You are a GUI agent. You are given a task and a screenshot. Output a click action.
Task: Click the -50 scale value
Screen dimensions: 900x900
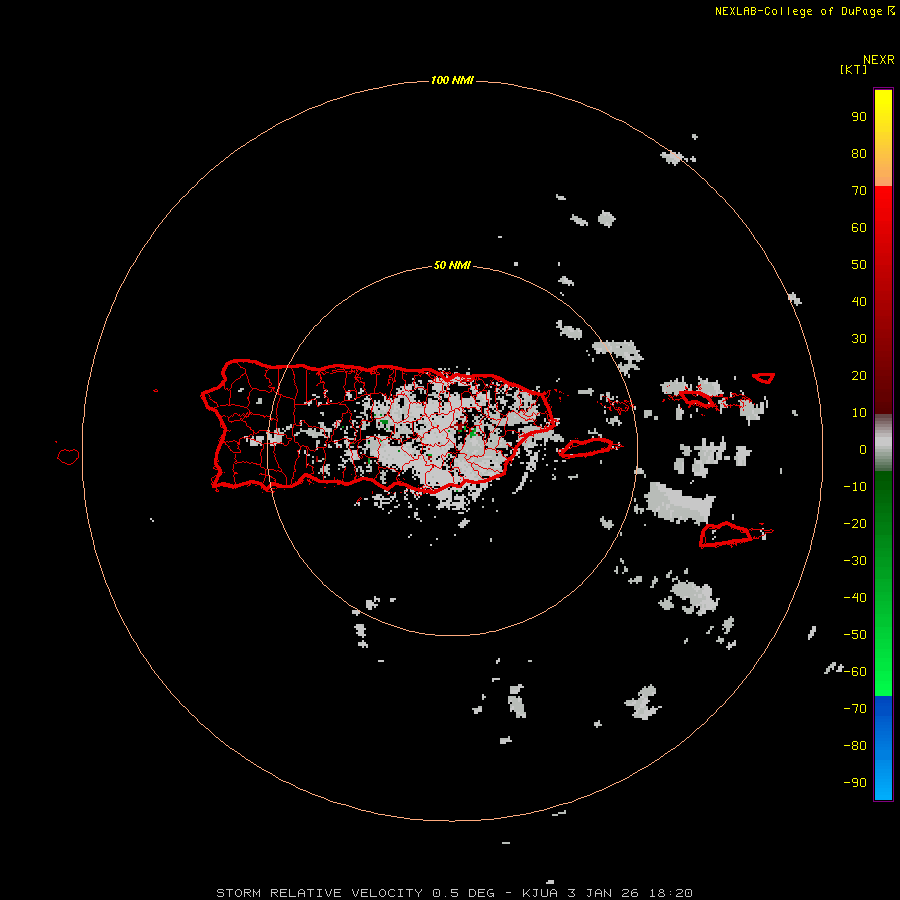(x=855, y=635)
